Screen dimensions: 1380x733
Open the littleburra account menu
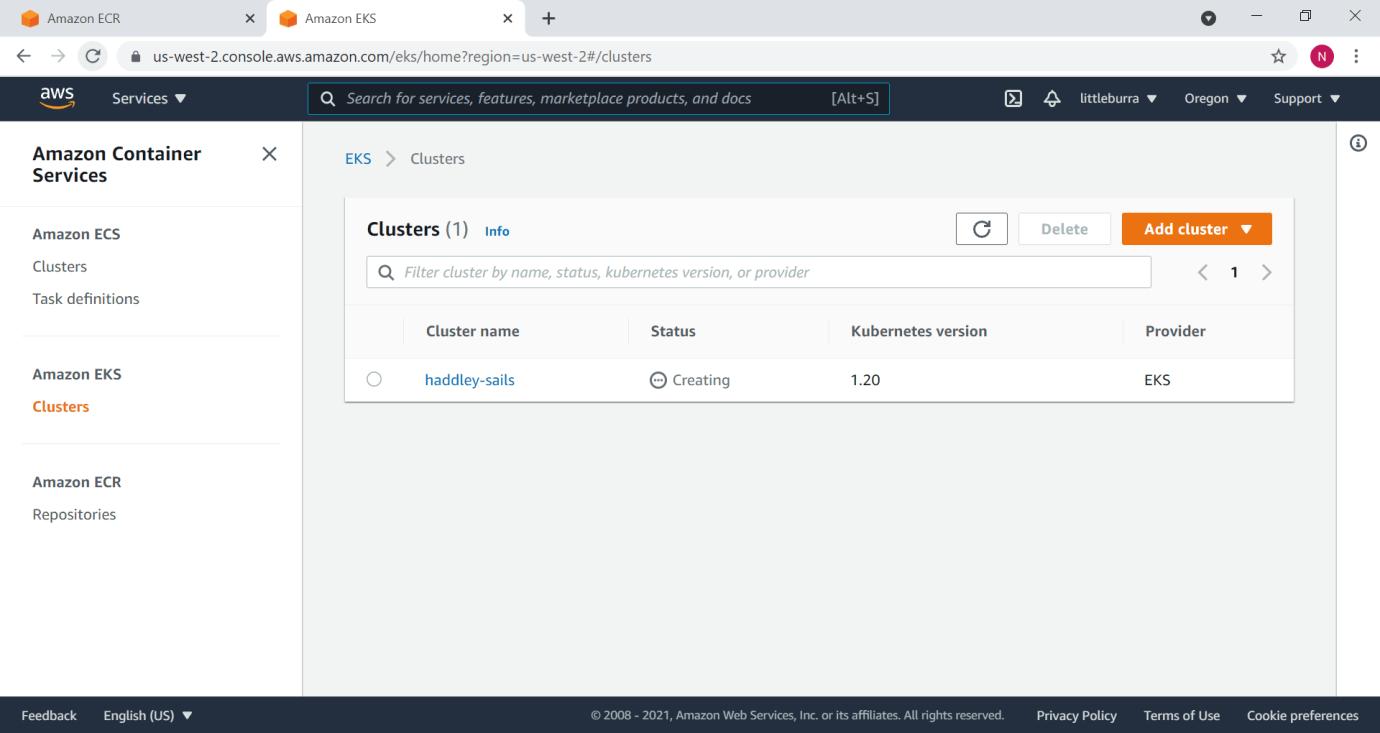tap(1118, 98)
